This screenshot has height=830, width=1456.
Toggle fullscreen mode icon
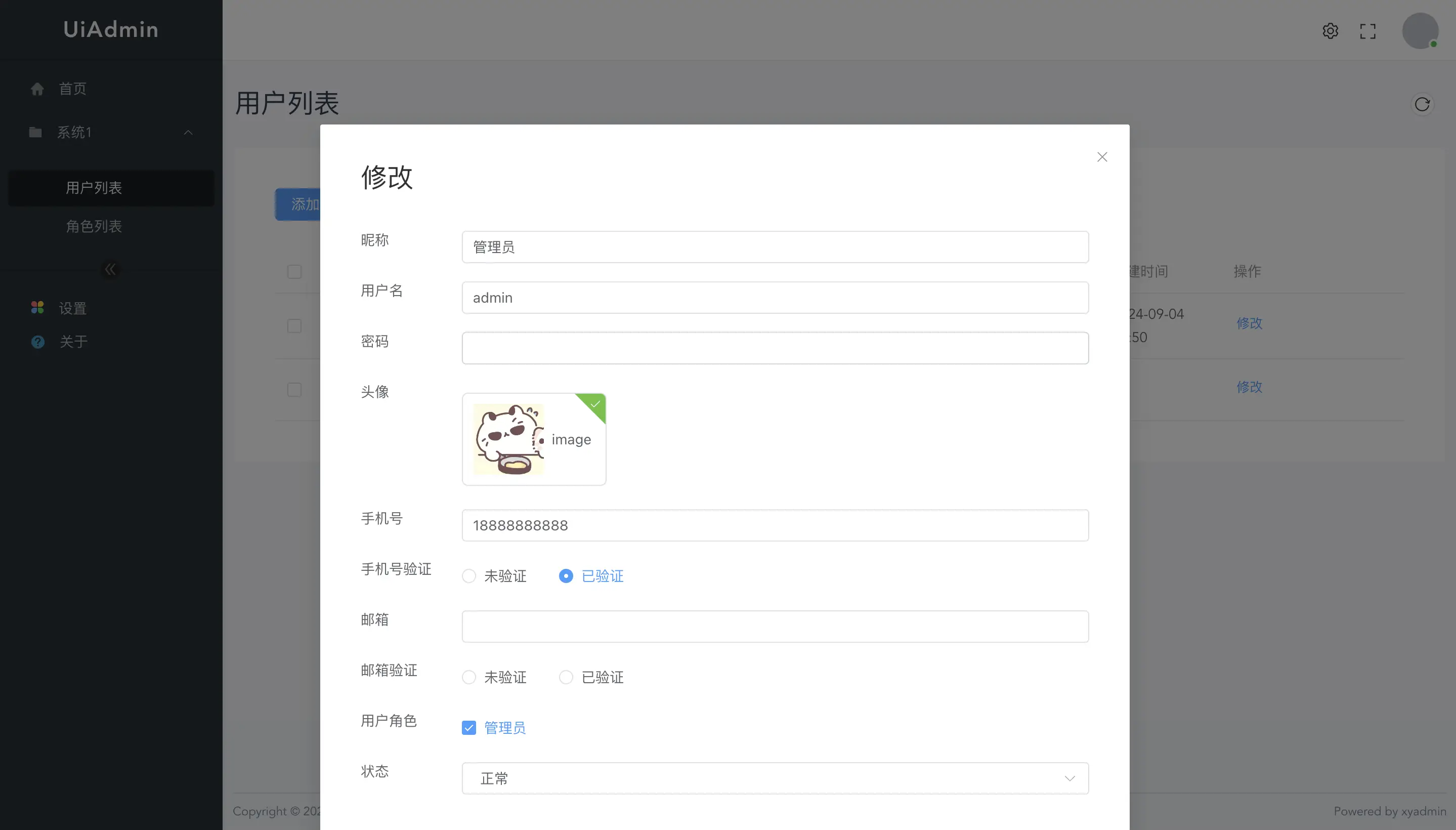tap(1367, 31)
